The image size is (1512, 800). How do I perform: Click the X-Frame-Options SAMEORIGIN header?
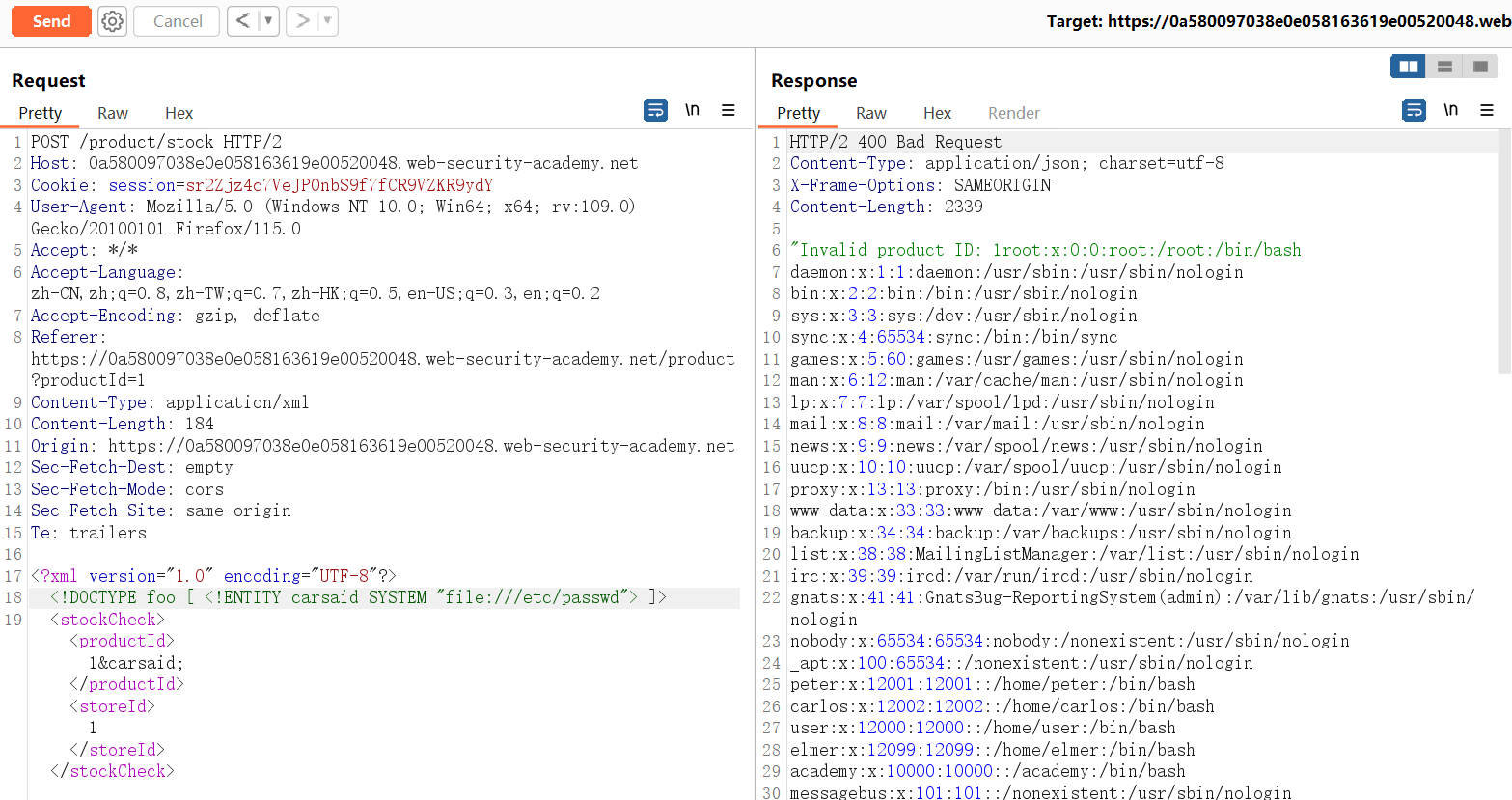click(921, 185)
